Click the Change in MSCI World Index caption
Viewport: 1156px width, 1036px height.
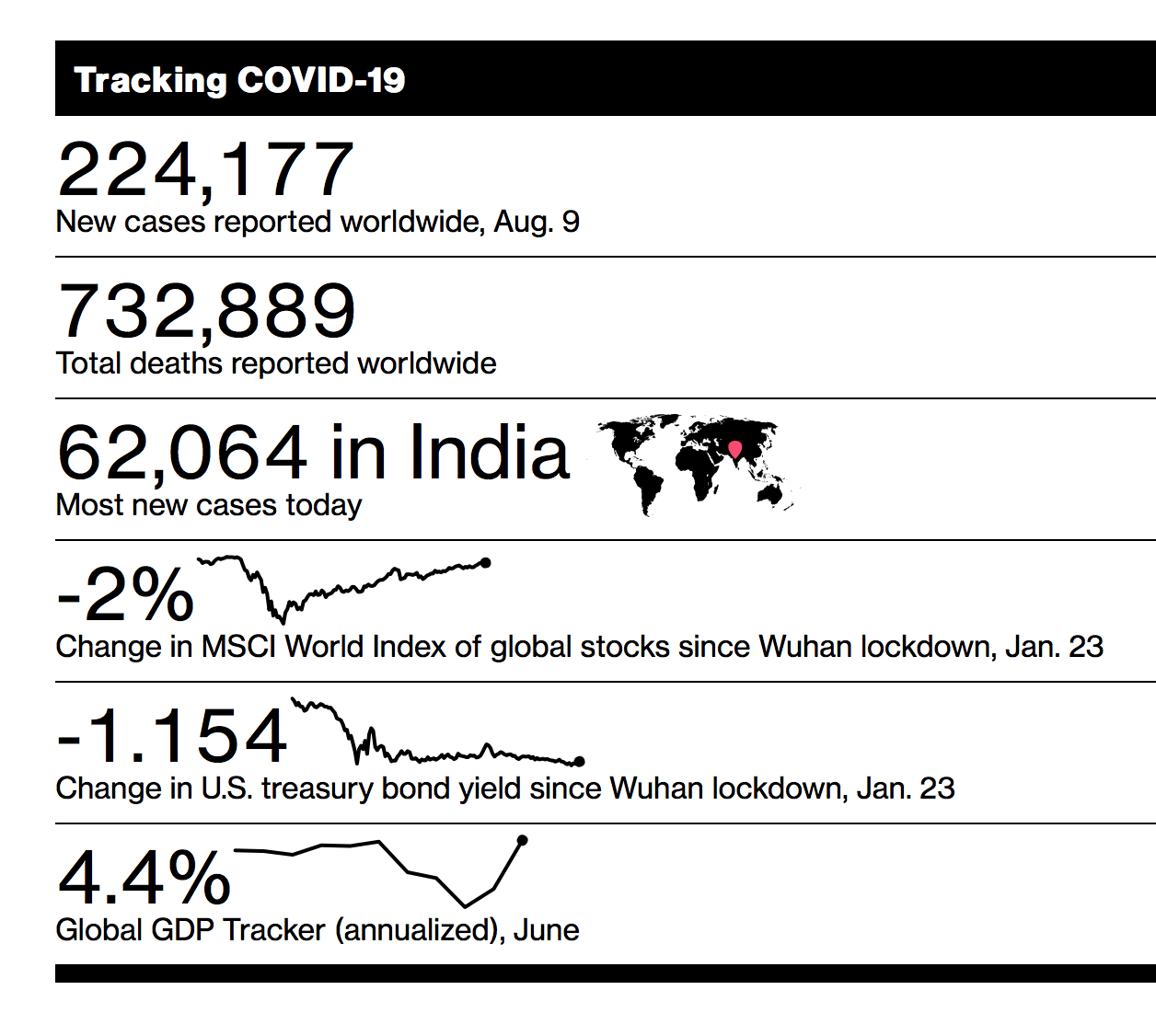(x=580, y=647)
